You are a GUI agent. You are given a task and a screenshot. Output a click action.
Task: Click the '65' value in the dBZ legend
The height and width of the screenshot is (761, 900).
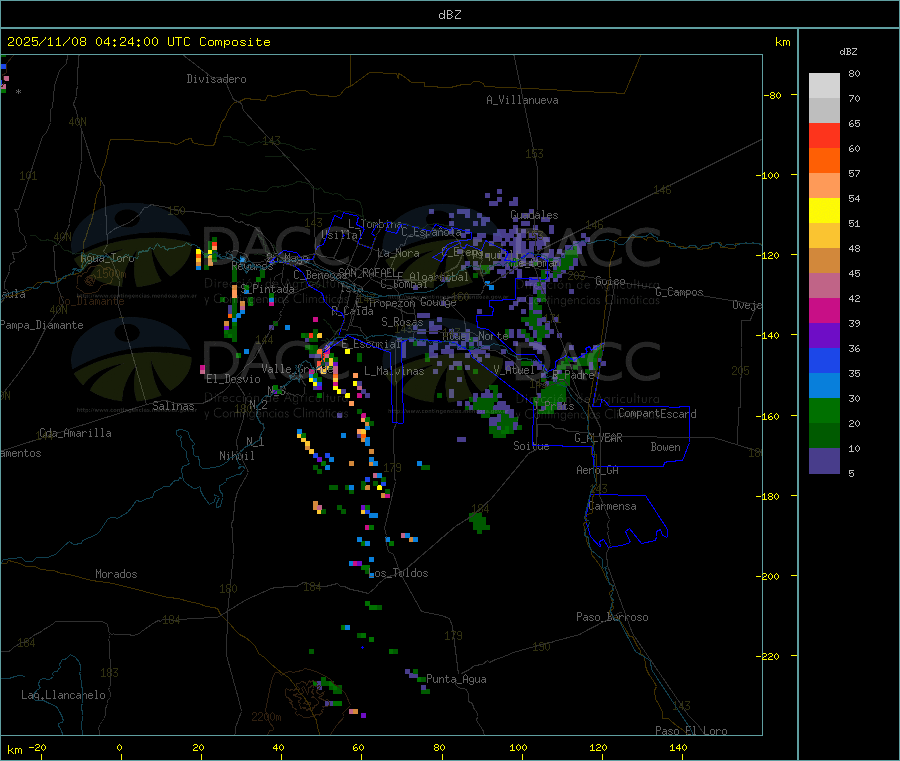point(854,123)
